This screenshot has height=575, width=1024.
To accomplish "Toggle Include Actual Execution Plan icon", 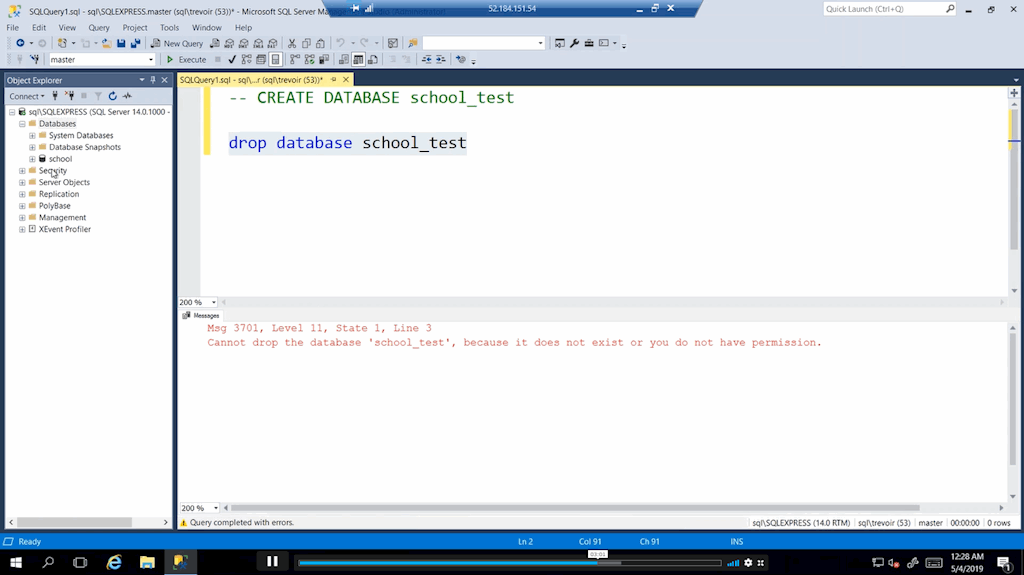I will [x=295, y=59].
